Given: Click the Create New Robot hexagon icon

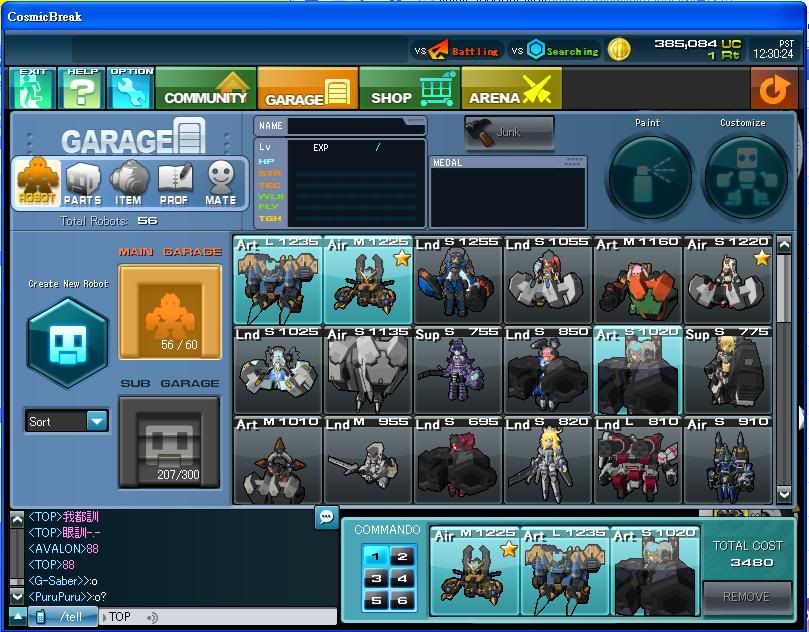Looking at the screenshot, I should pos(68,341).
